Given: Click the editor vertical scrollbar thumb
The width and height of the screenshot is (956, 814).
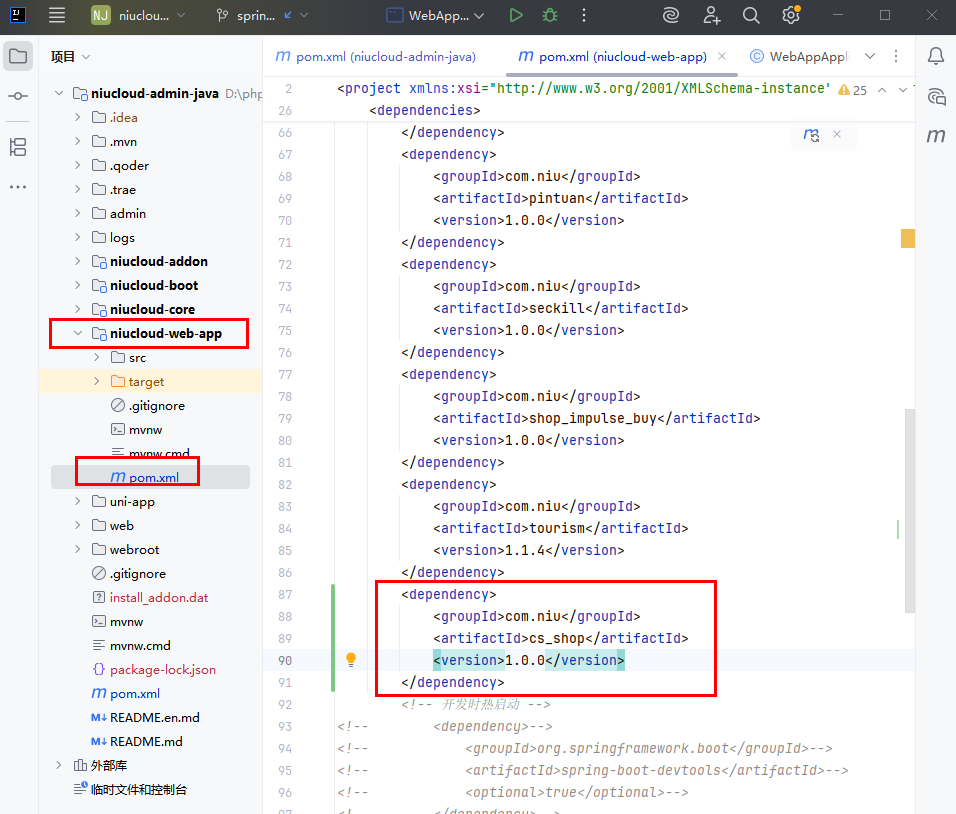Looking at the screenshot, I should tap(909, 510).
